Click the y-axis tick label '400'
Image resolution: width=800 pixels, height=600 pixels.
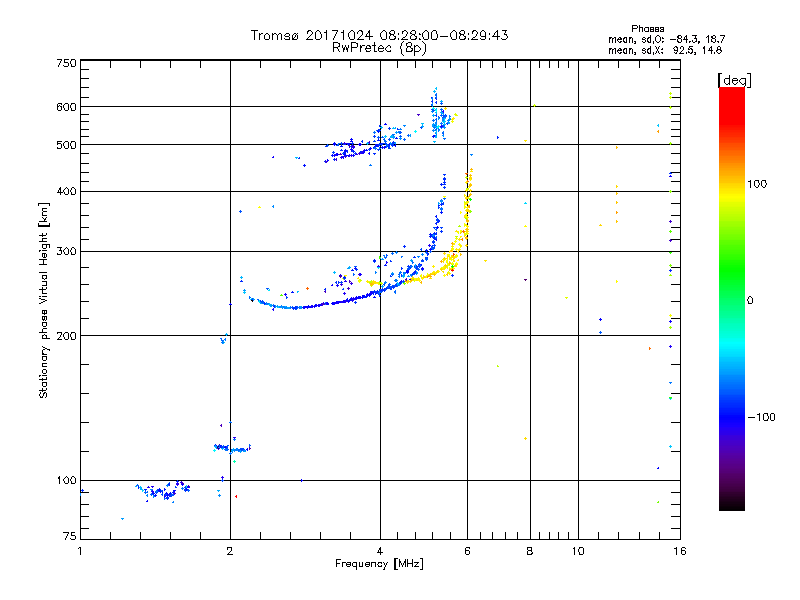point(66,192)
